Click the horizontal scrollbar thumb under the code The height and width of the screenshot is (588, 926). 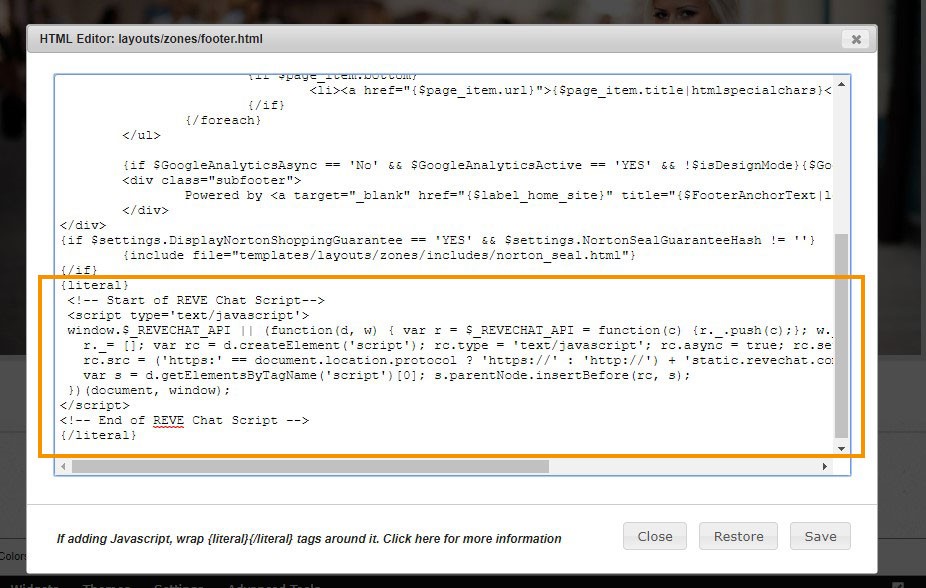click(310, 466)
